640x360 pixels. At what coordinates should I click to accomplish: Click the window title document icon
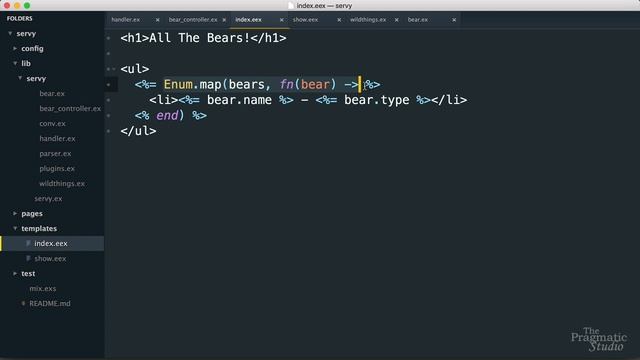coord(291,6)
